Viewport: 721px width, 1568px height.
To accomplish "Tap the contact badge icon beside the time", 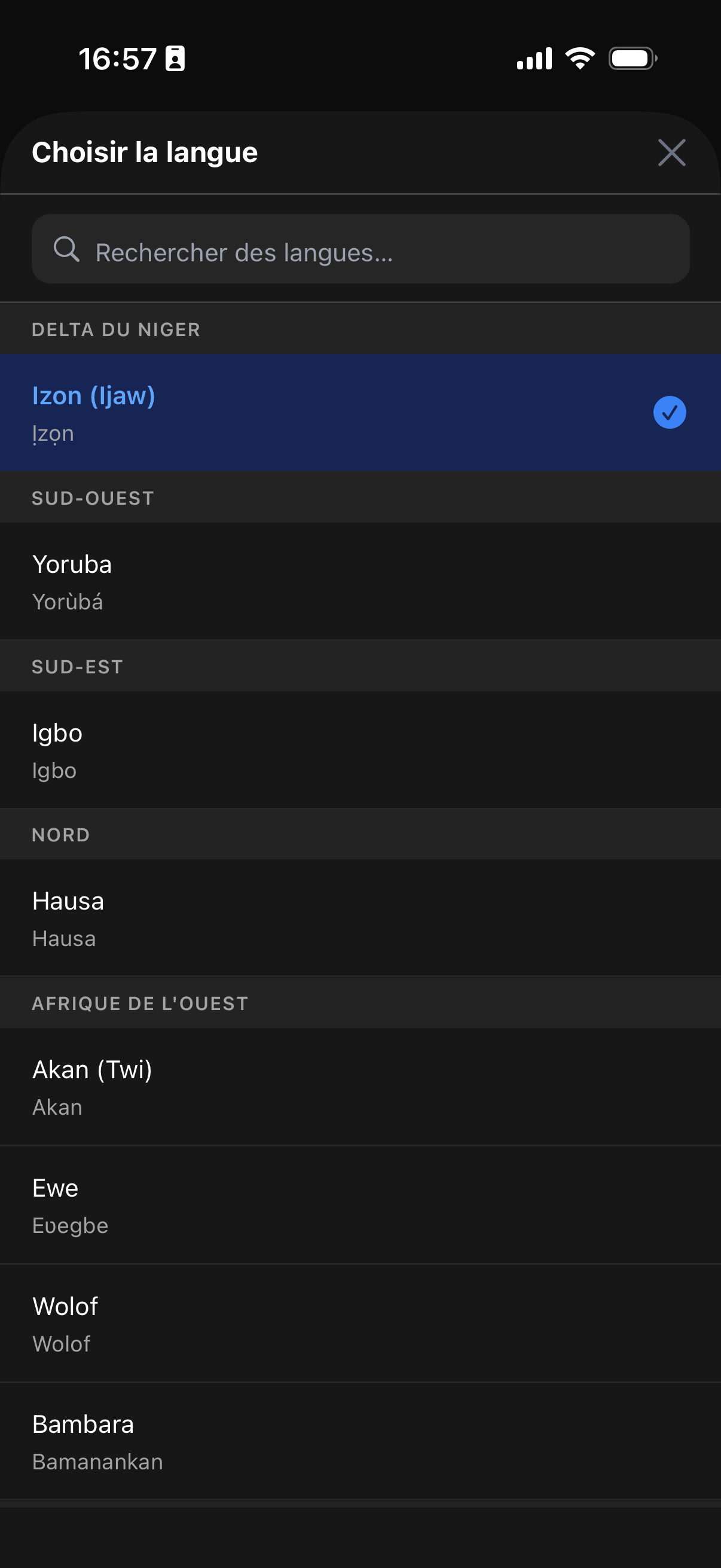I will 175,59.
